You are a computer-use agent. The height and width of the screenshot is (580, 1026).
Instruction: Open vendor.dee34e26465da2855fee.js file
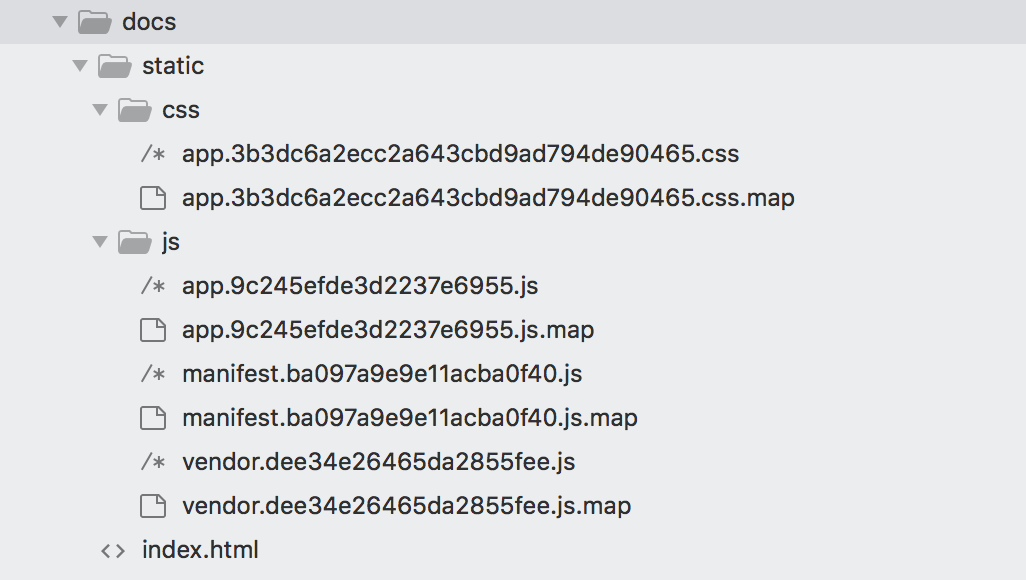[378, 462]
